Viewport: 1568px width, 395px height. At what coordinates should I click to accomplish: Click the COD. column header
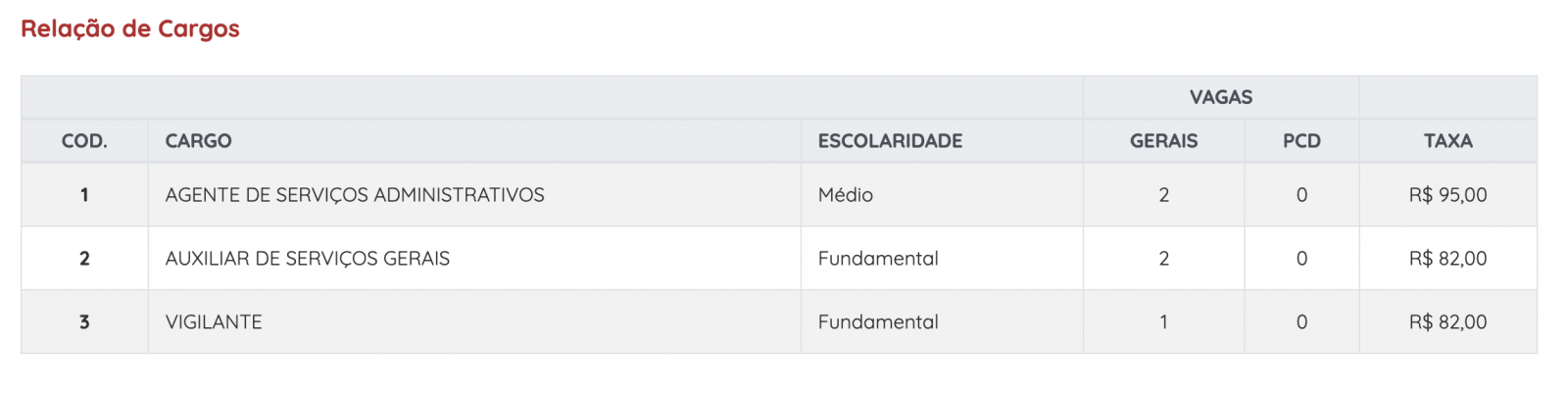click(84, 141)
